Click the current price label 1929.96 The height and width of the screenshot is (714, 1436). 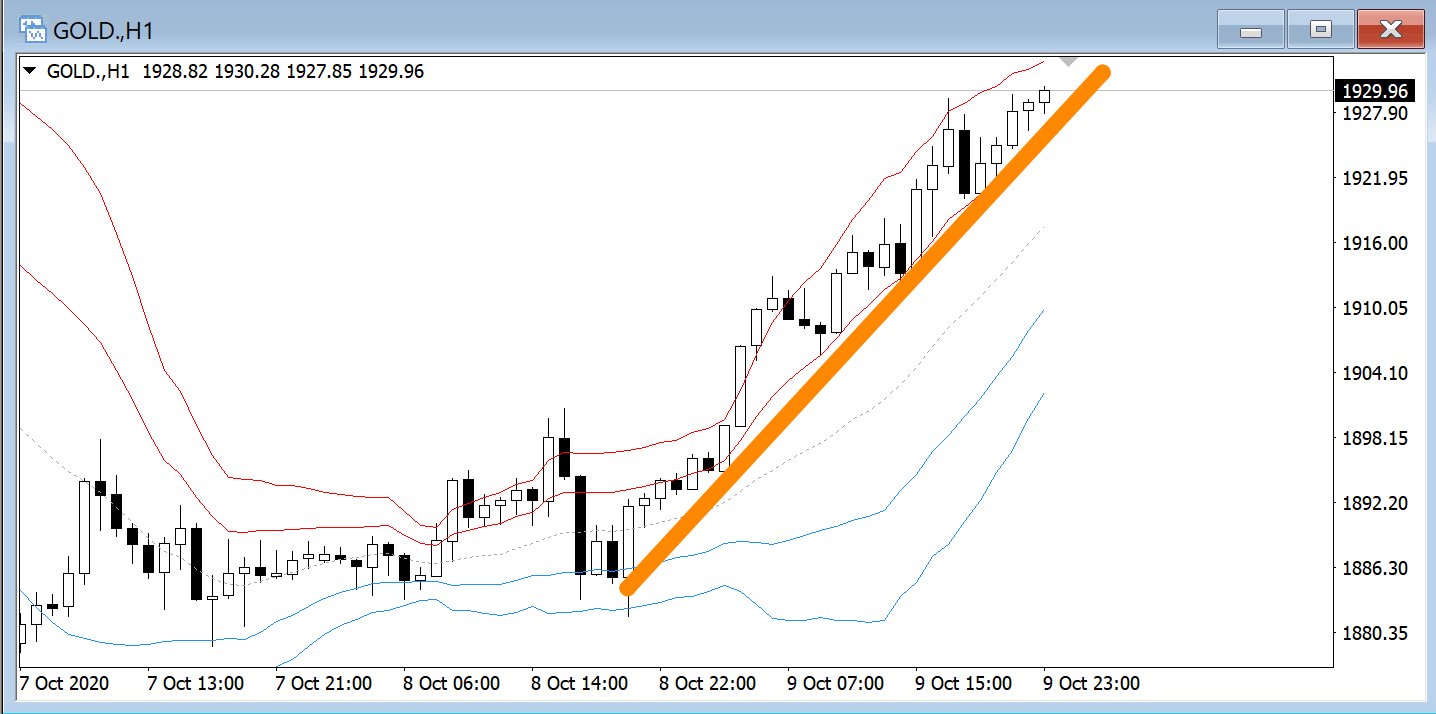[1375, 92]
